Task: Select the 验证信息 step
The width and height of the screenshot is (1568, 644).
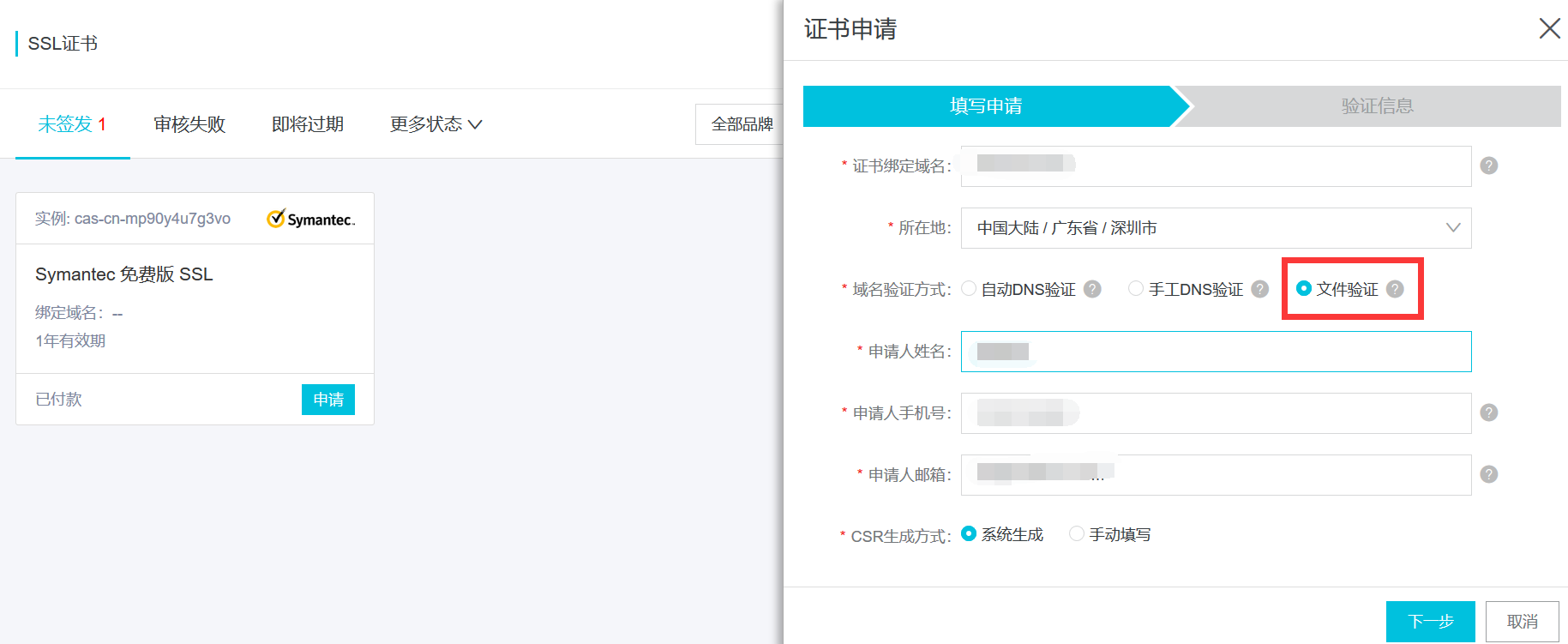Action: point(1376,106)
